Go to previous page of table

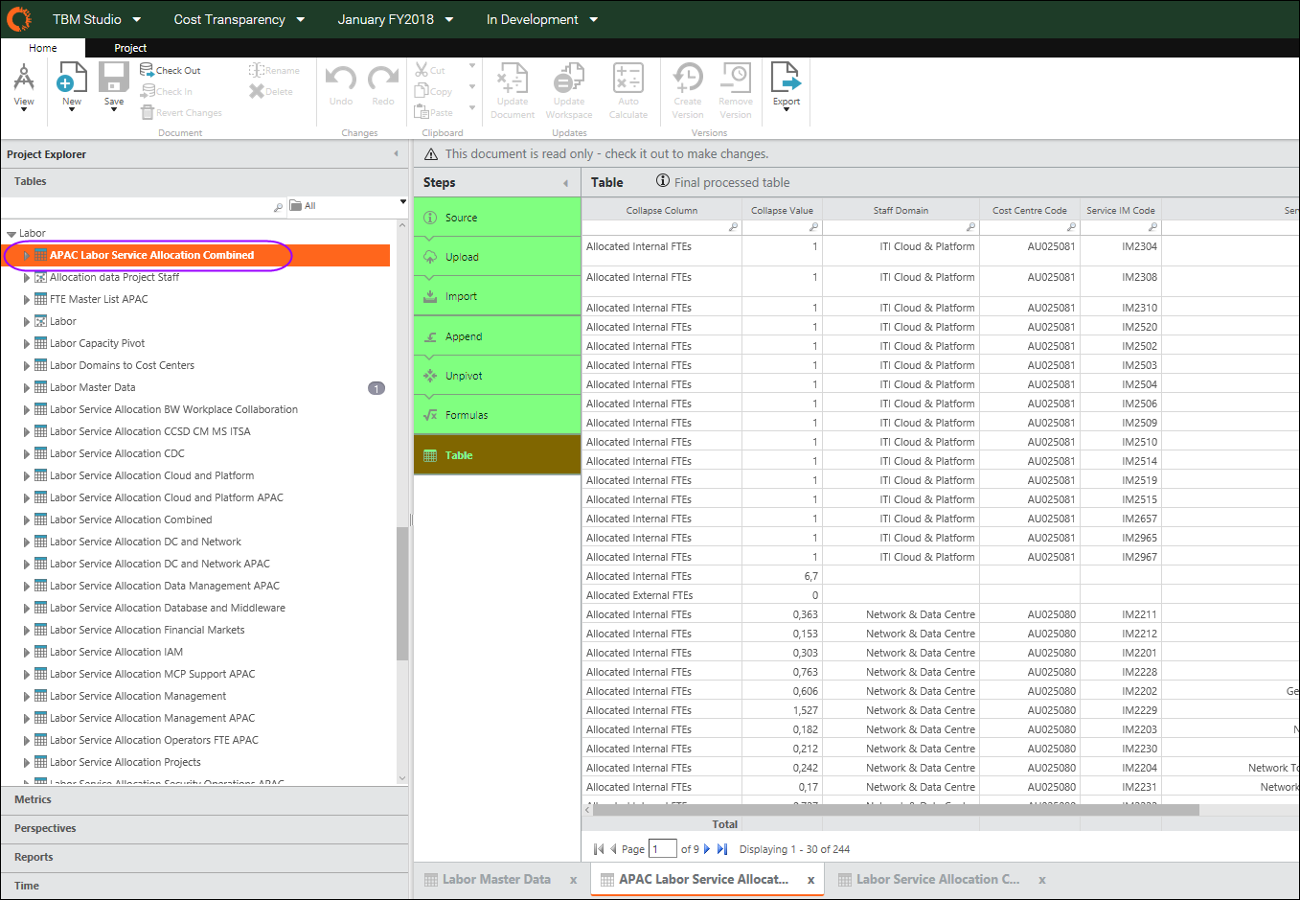point(613,849)
